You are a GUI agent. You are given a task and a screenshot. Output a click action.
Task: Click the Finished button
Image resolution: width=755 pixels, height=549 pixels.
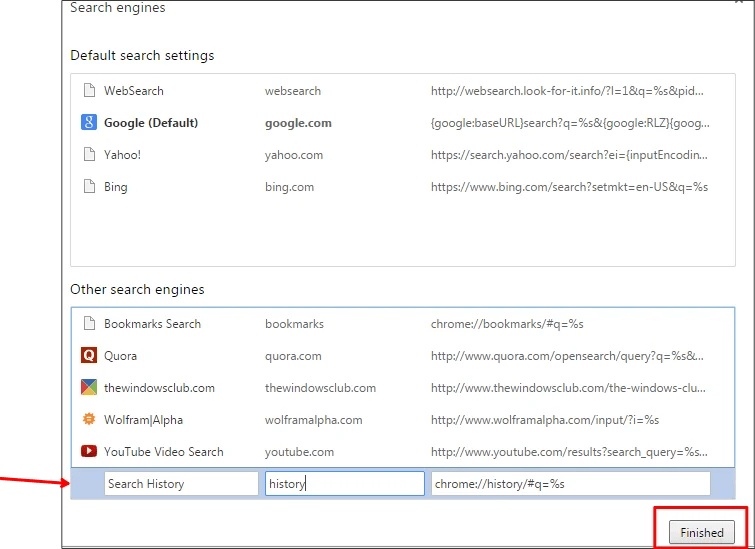tap(702, 532)
